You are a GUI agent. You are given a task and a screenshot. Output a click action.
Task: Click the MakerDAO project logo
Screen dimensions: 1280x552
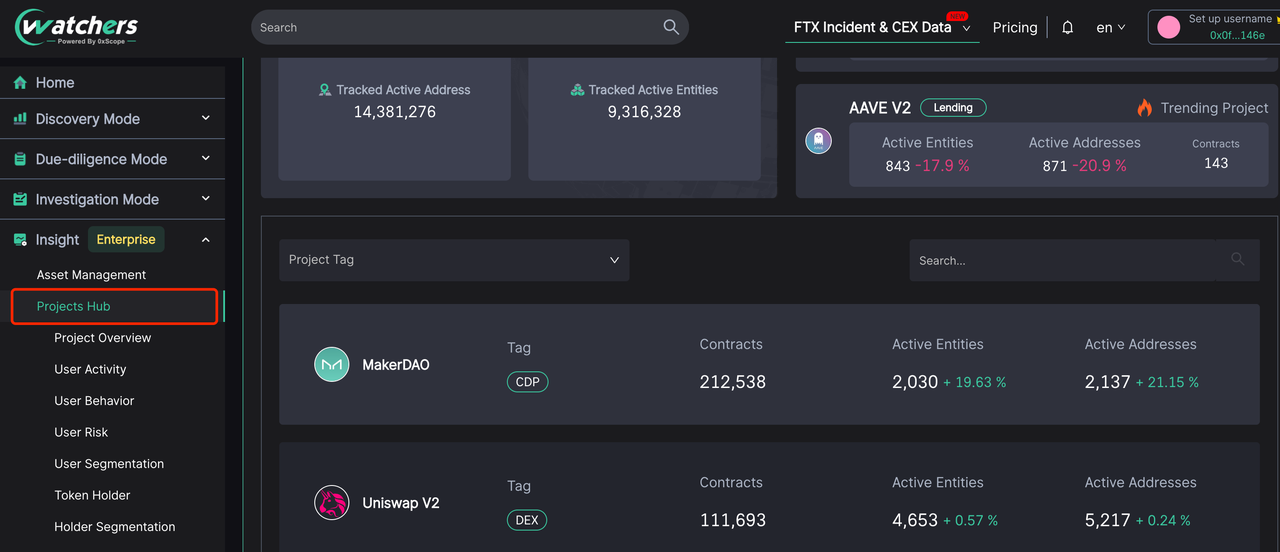click(x=331, y=365)
